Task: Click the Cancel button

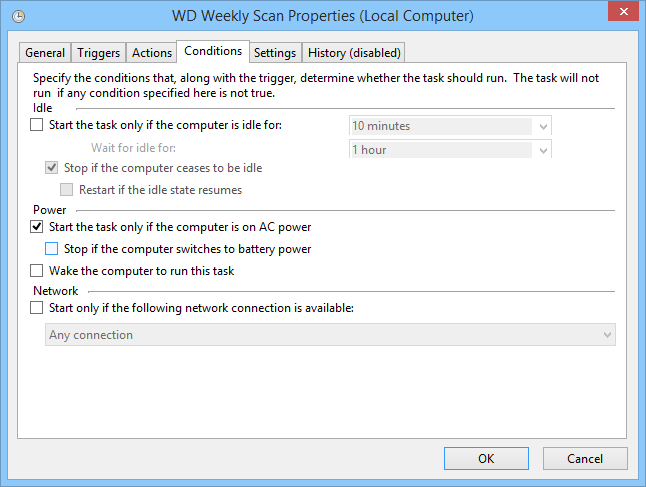Action: 585,459
